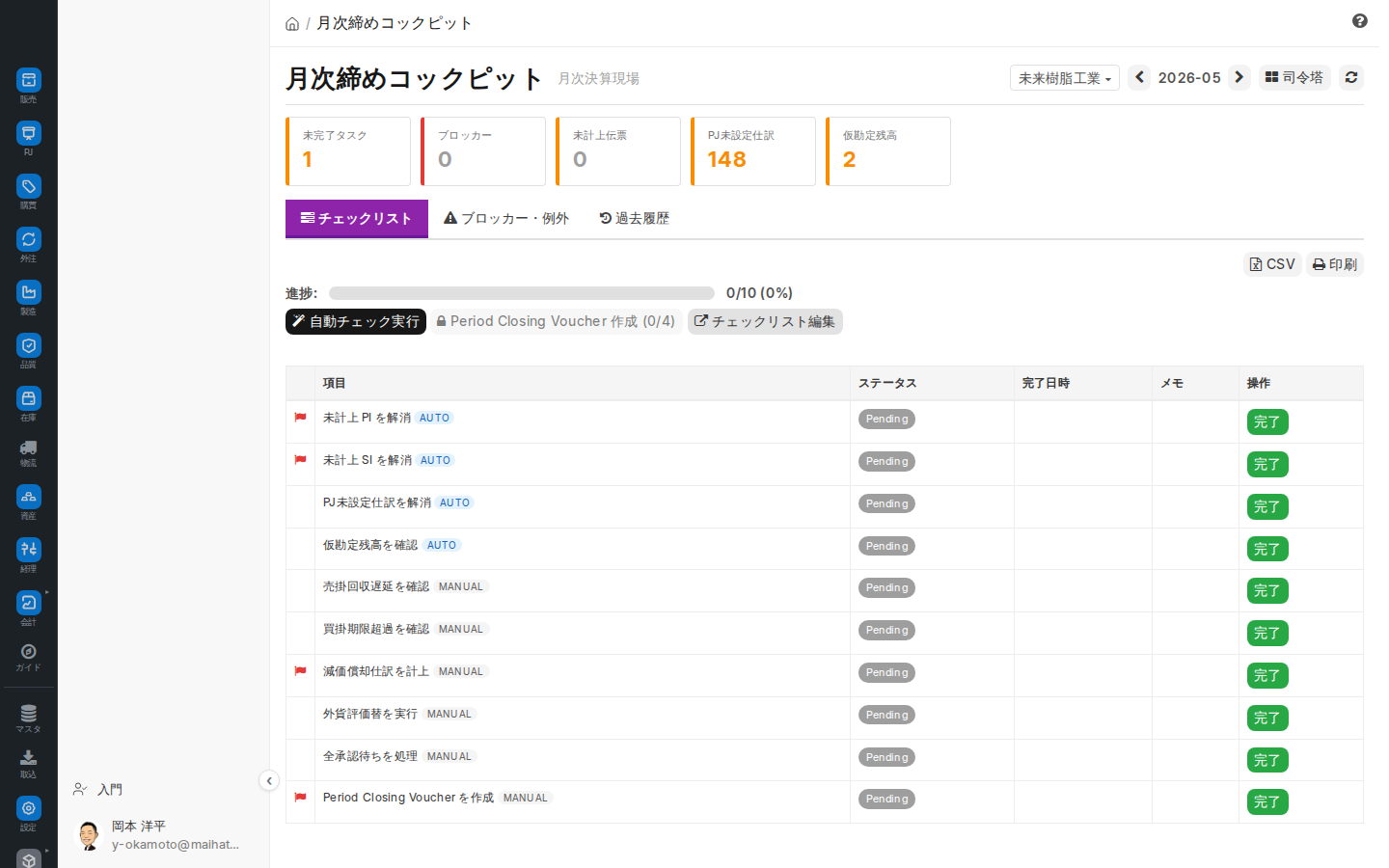The image size is (1389, 868).
Task: Click the help question mark icon
Action: click(1360, 21)
